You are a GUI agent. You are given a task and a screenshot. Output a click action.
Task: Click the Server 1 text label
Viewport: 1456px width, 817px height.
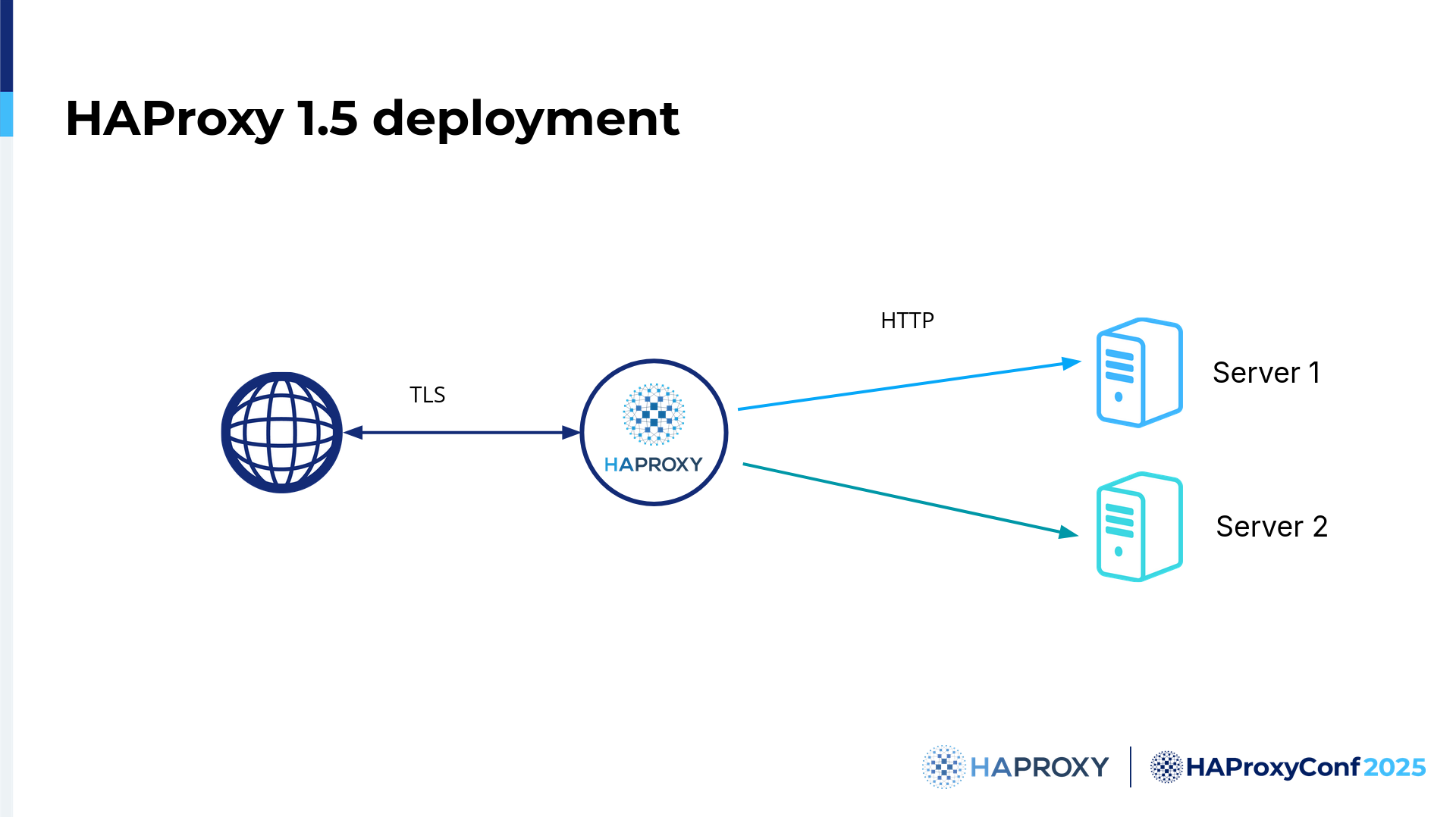[x=1266, y=372]
